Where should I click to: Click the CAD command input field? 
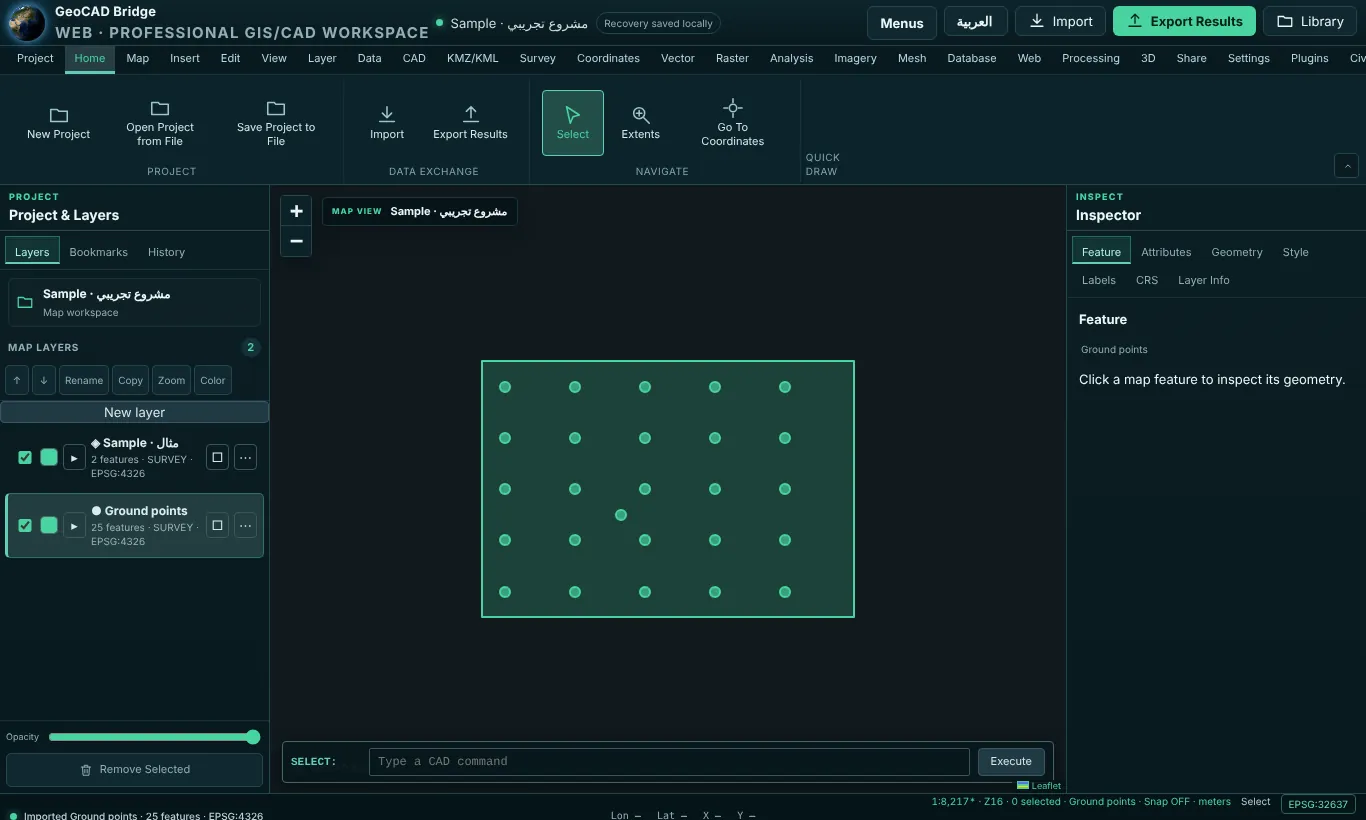669,761
